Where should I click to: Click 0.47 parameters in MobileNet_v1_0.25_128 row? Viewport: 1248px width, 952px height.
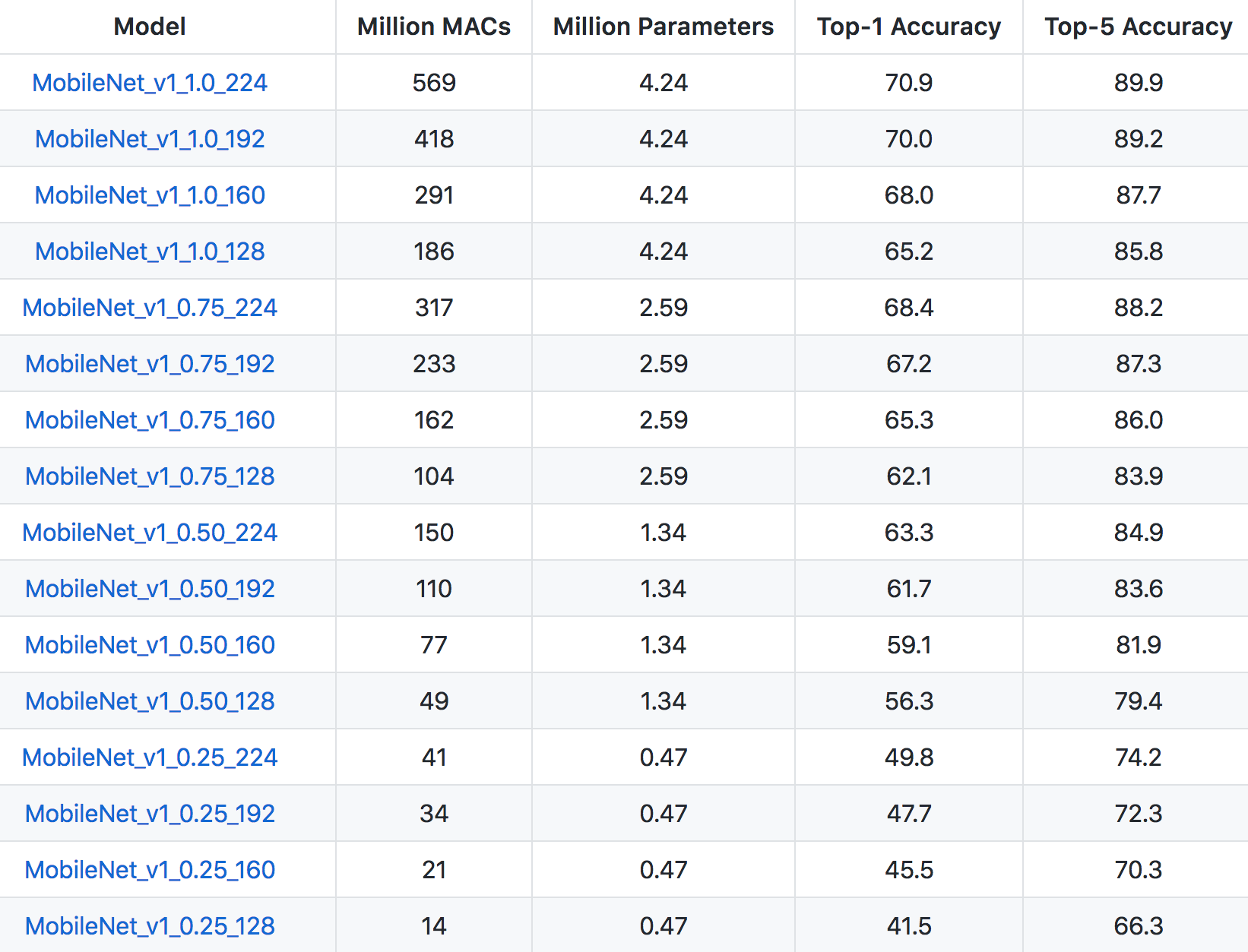coord(664,926)
